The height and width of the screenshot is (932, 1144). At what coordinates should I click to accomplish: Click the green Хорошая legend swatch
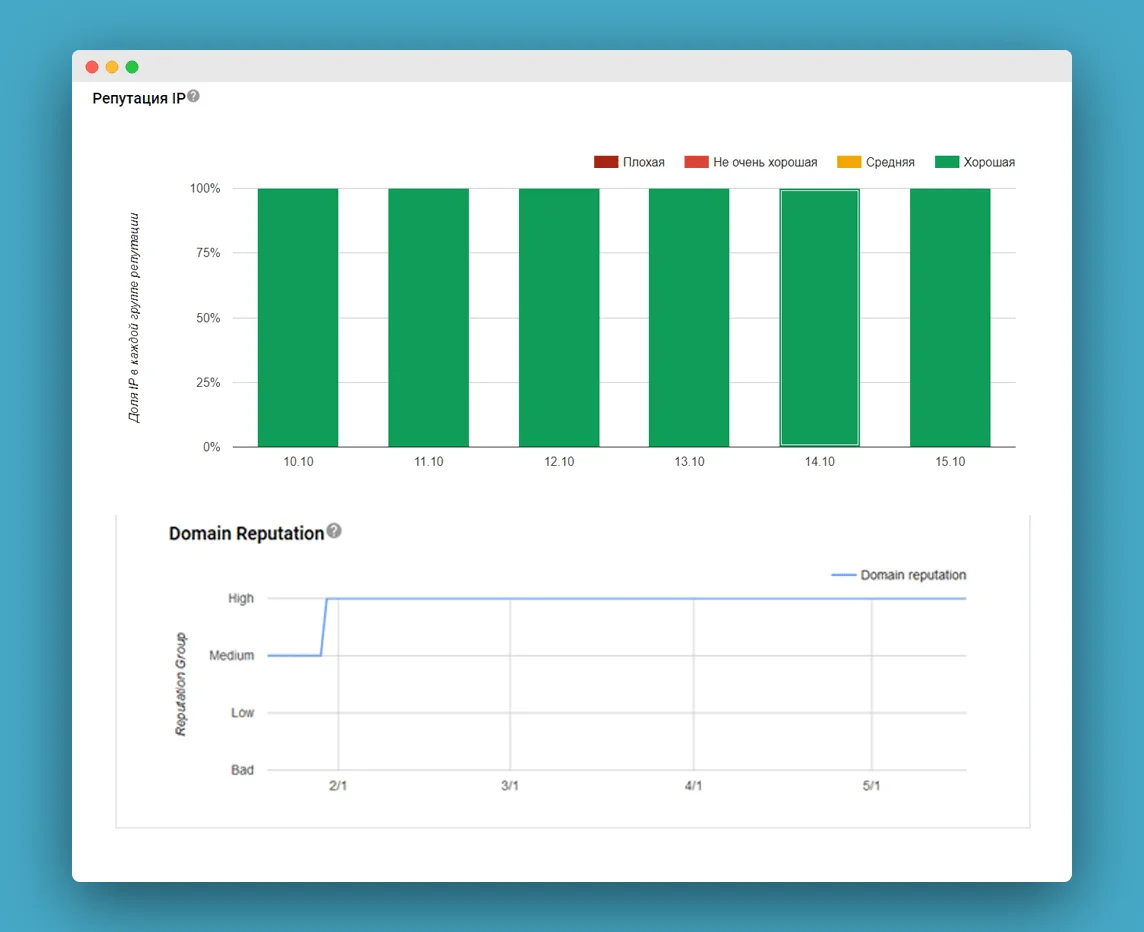click(x=946, y=162)
